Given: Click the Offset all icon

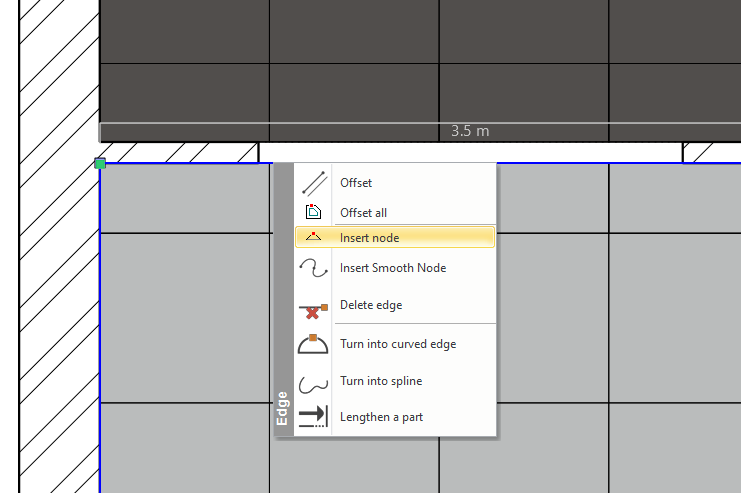Looking at the screenshot, I should pos(313,212).
